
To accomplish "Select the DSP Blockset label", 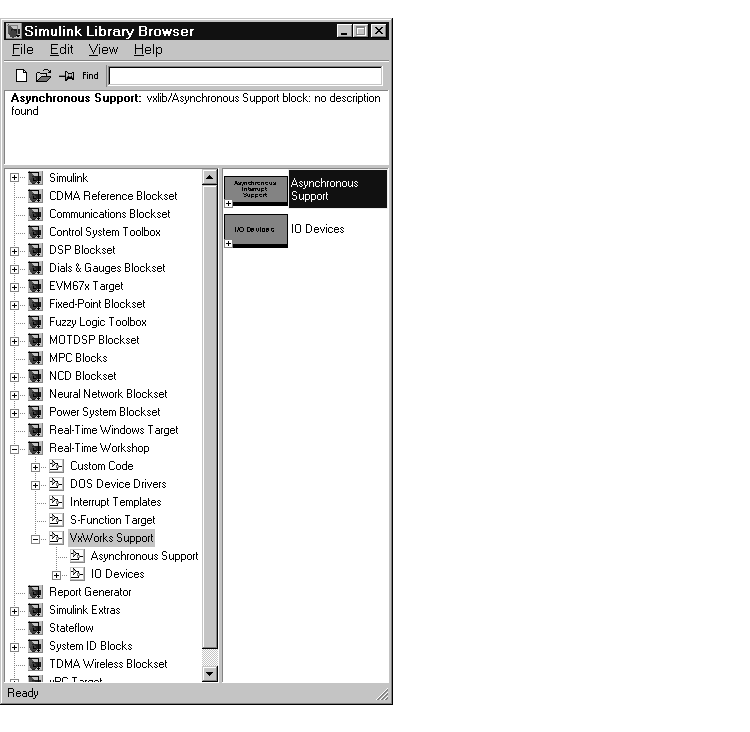I will (x=82, y=250).
